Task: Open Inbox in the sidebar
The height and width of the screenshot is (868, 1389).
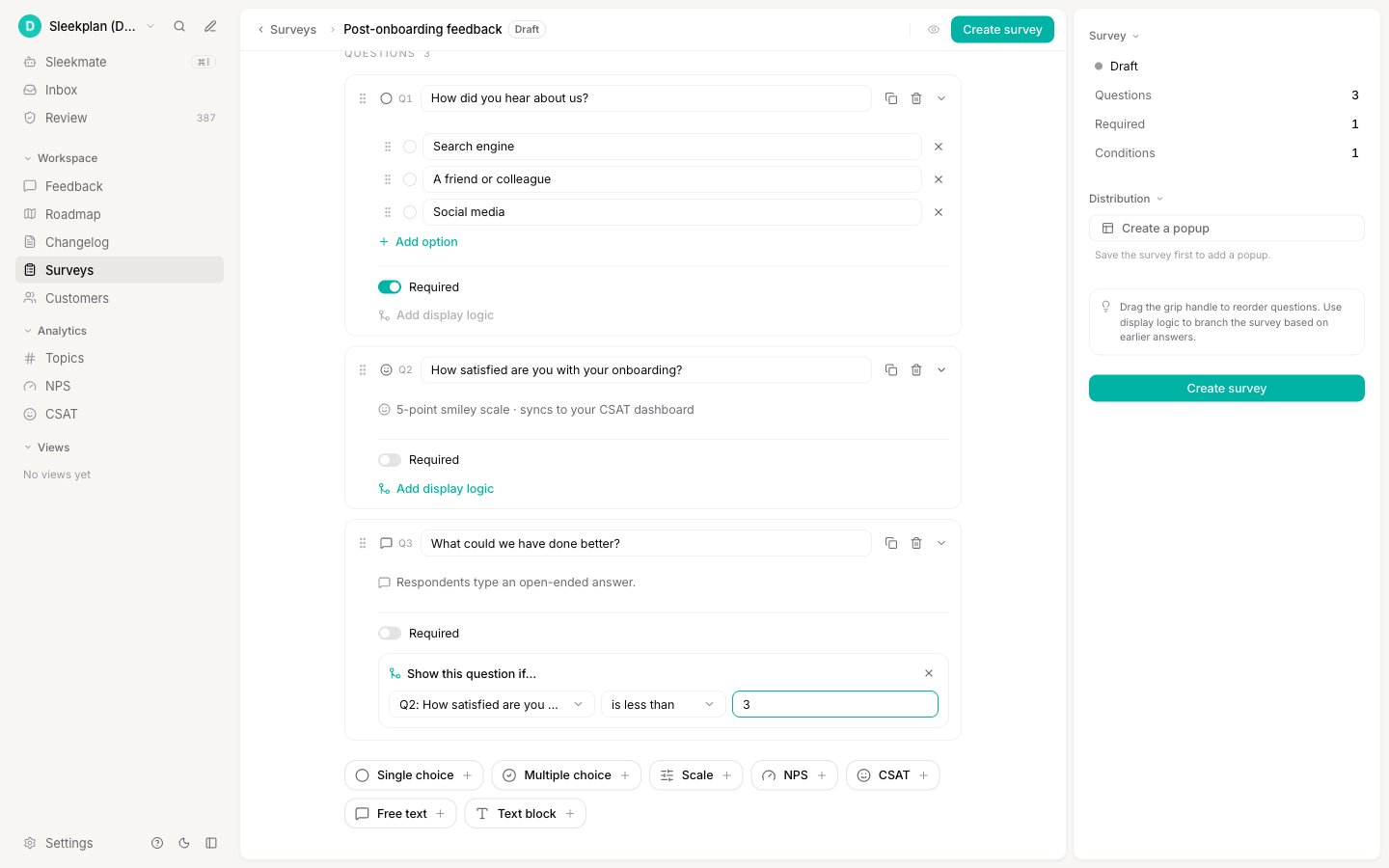Action: [120, 90]
